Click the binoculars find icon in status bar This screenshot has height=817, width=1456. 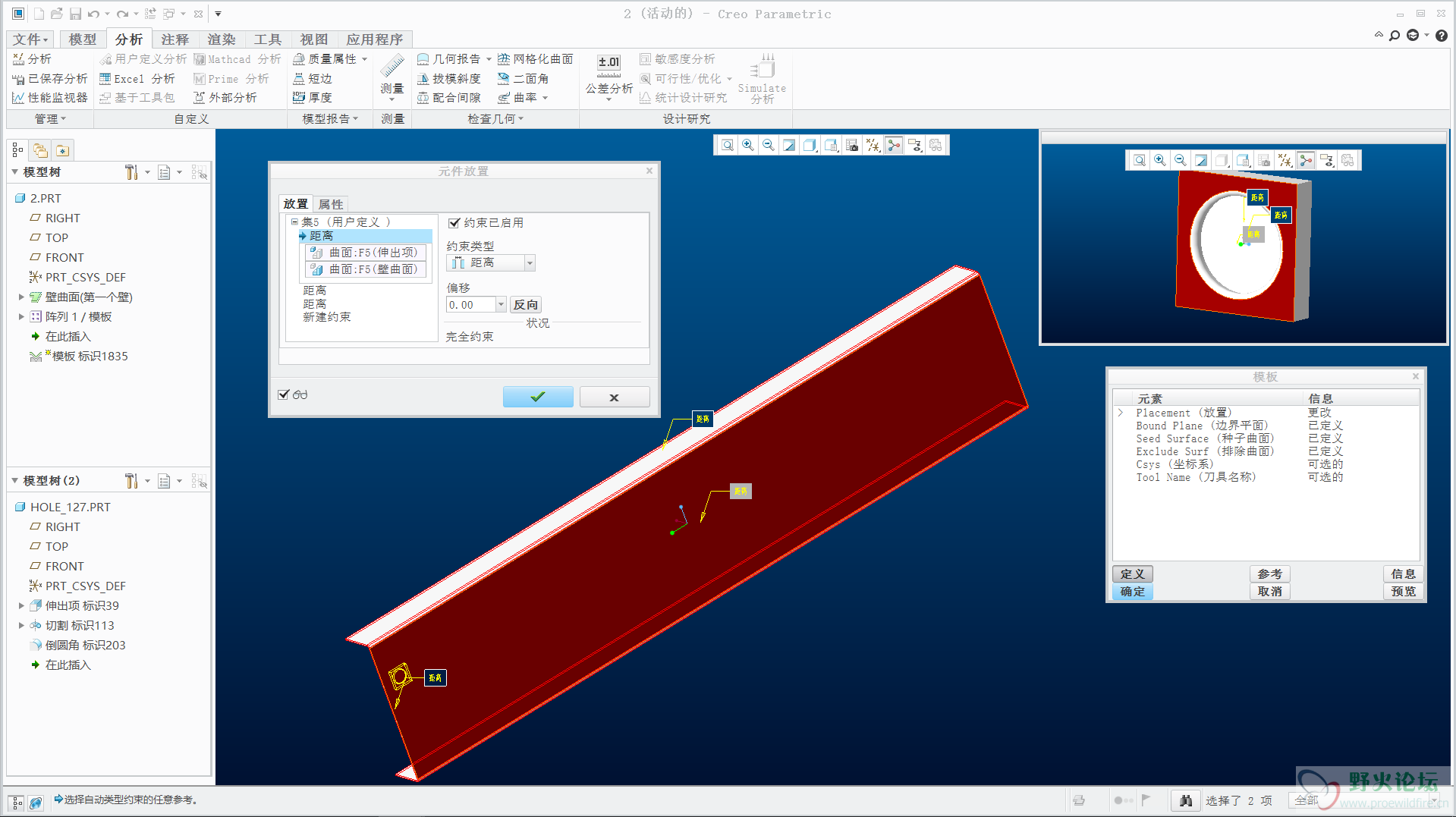pyautogui.click(x=1186, y=800)
